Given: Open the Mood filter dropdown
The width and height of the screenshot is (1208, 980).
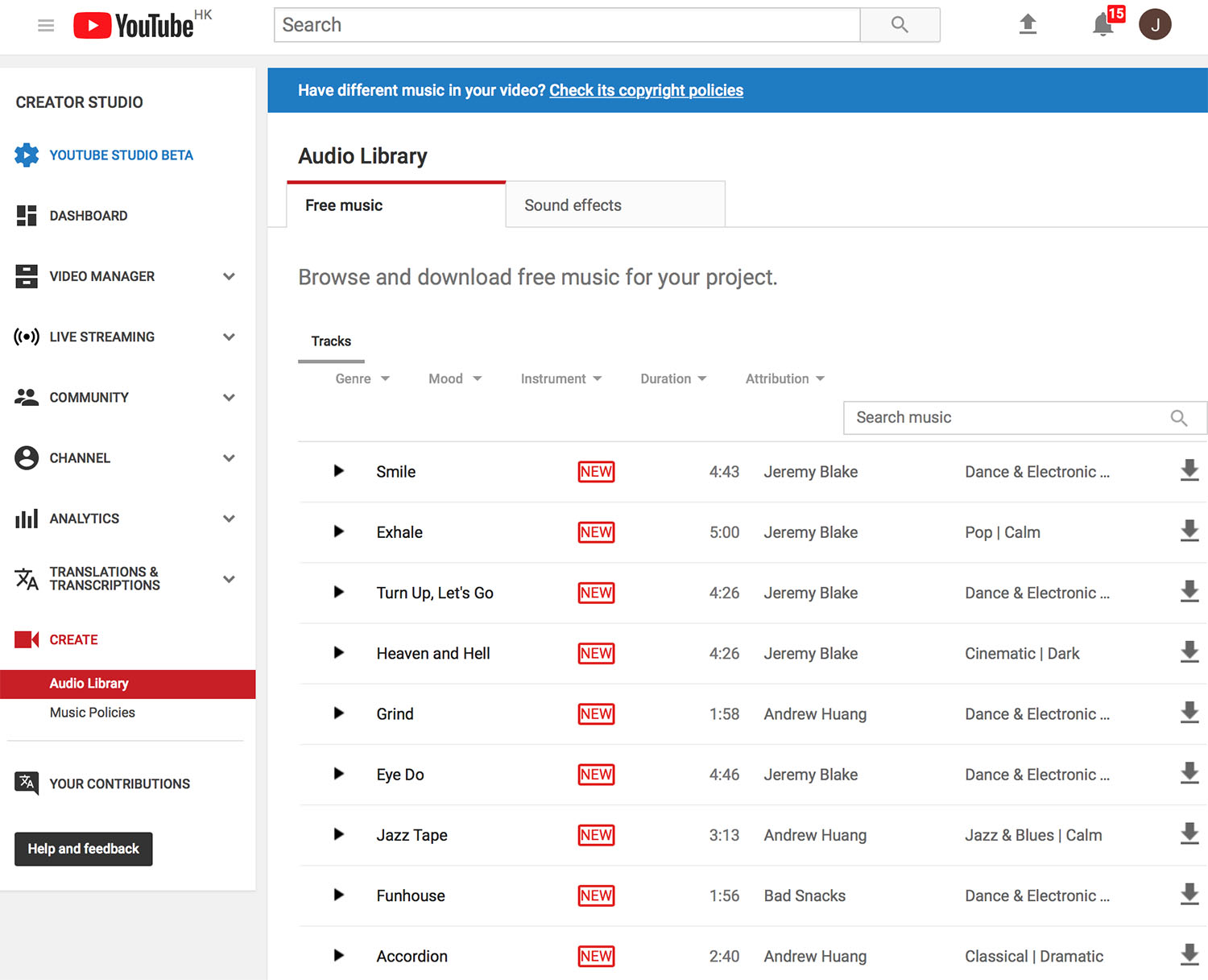Looking at the screenshot, I should click(x=455, y=378).
